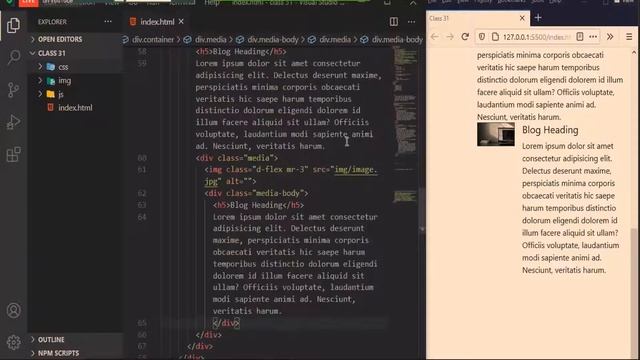Viewport: 640px width, 360px height.
Task: Close the Class 31 browser tab
Action: pos(522,18)
